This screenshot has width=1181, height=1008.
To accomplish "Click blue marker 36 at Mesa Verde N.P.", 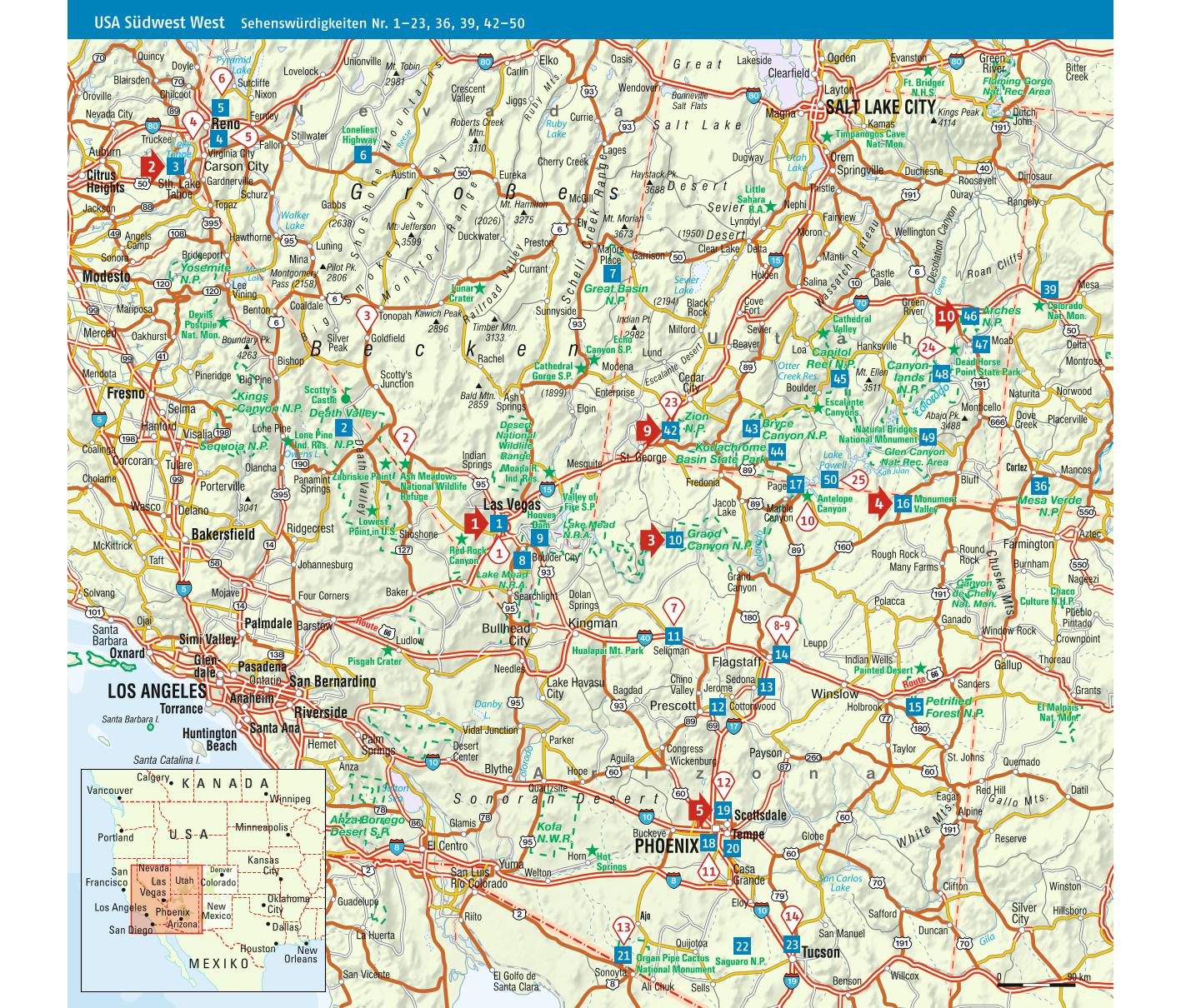I will point(1039,487).
